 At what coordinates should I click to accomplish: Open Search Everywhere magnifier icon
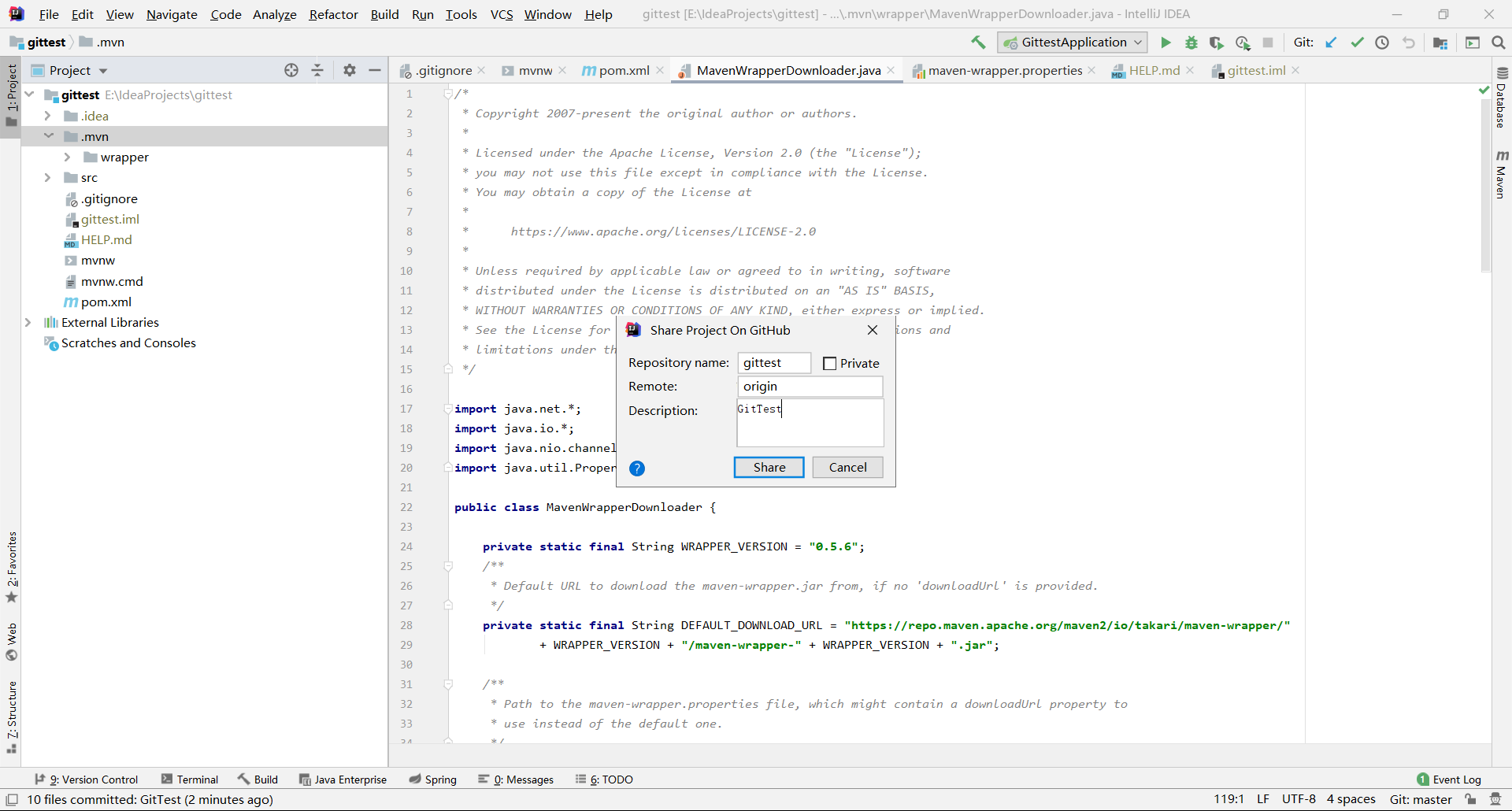(1499, 43)
